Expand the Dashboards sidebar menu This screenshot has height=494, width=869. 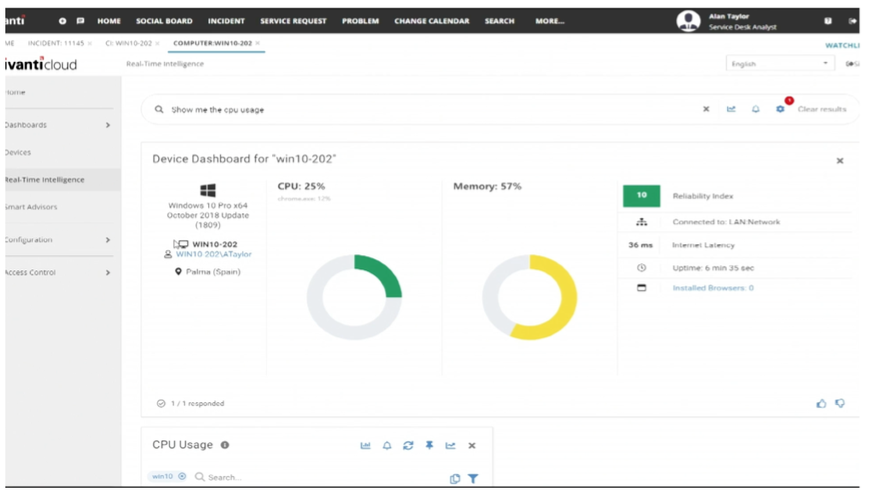click(58, 125)
